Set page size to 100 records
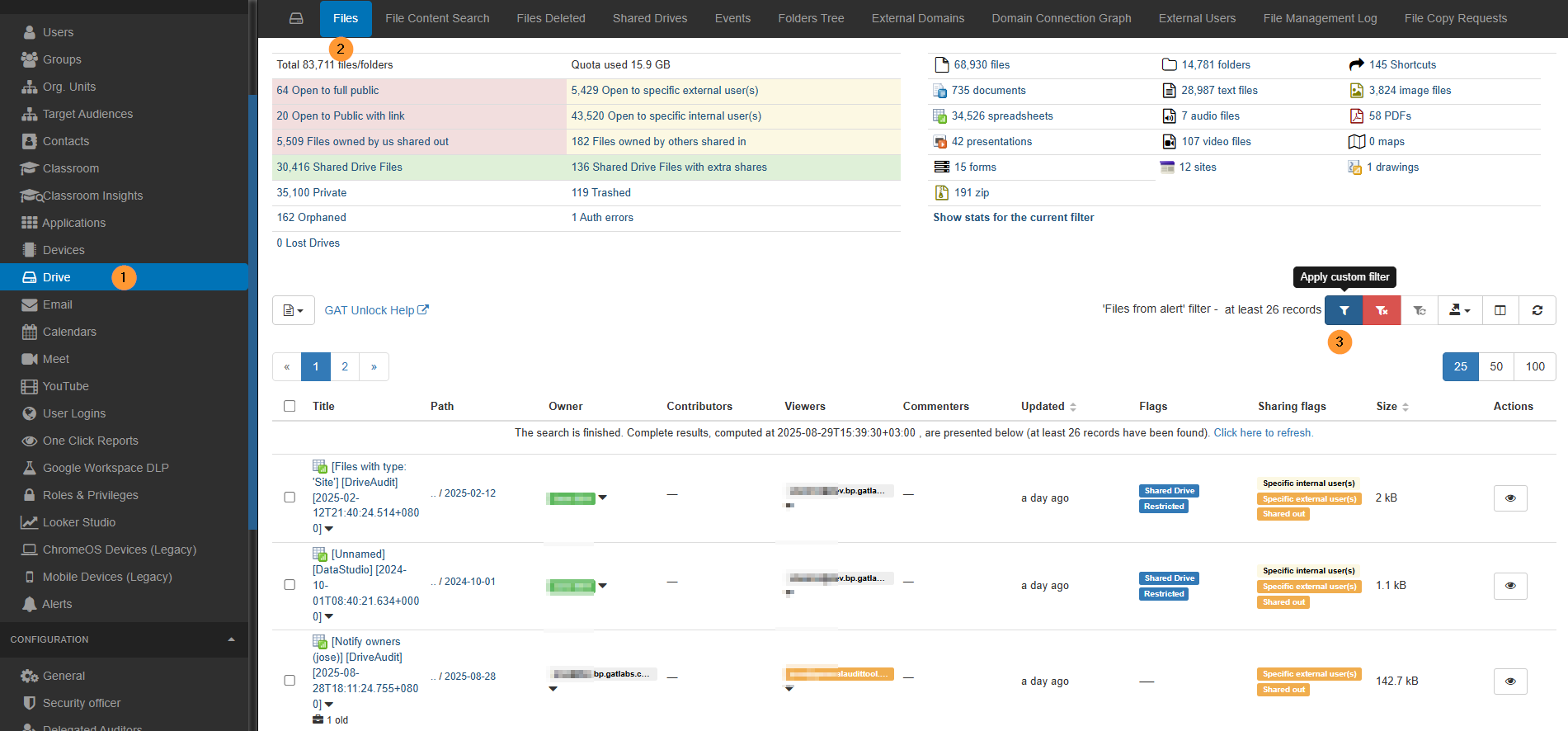The image size is (1568, 731). (x=1534, y=366)
